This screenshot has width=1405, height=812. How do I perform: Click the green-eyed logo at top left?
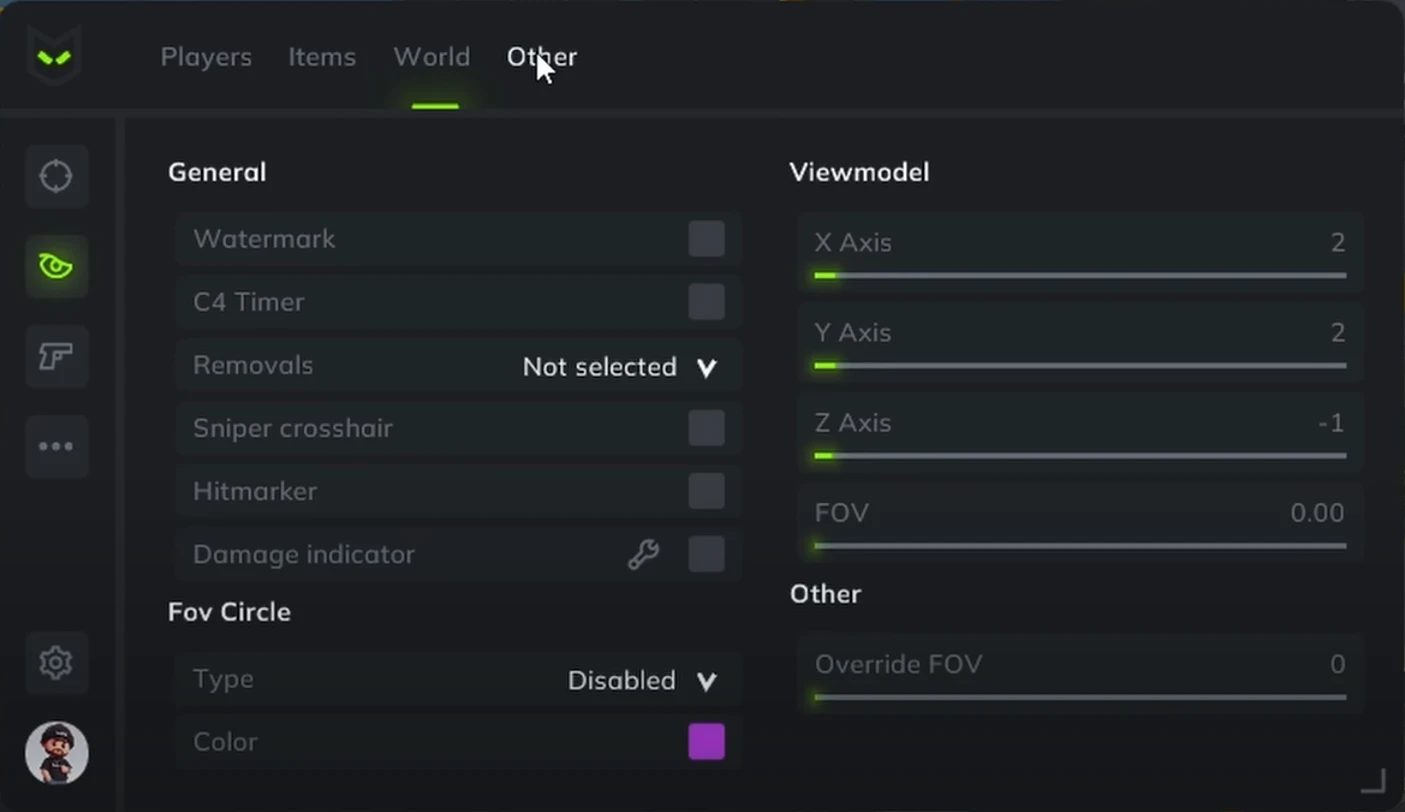(55, 57)
